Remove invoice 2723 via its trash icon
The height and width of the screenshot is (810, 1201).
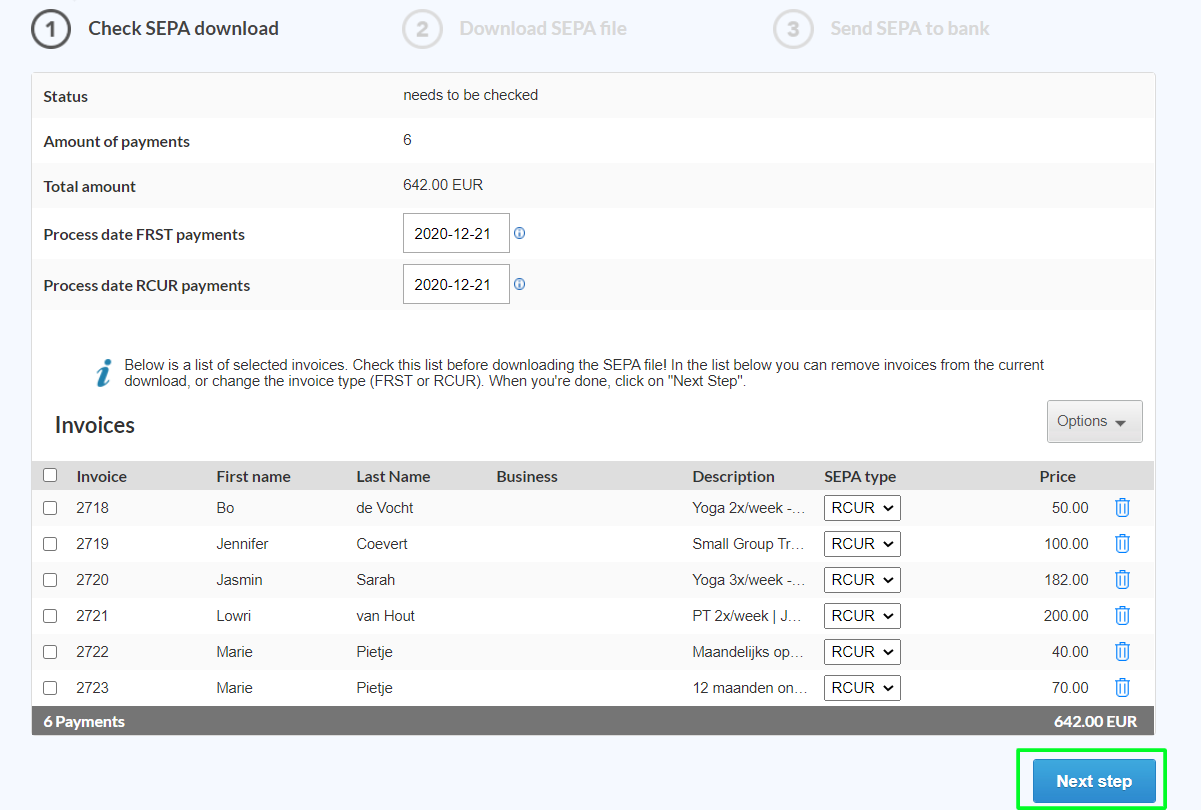[1122, 687]
